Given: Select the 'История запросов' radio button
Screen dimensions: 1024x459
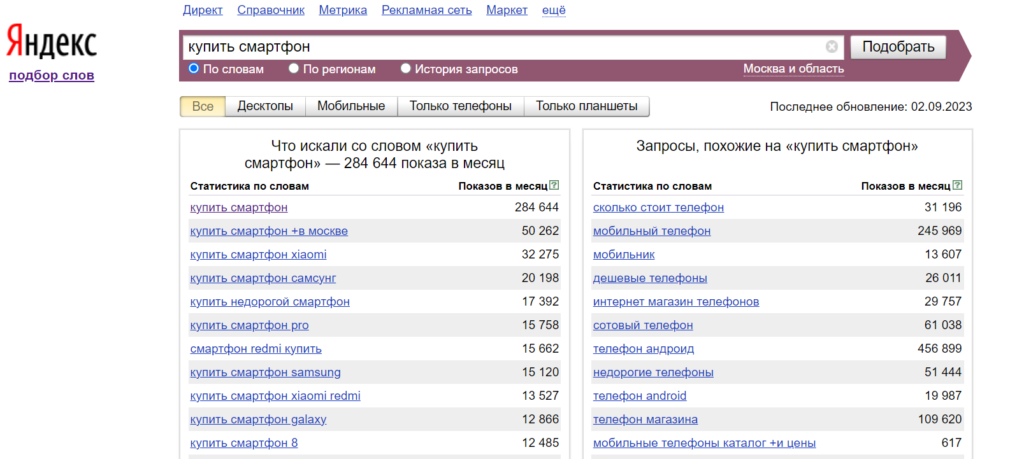Looking at the screenshot, I should 406,69.
